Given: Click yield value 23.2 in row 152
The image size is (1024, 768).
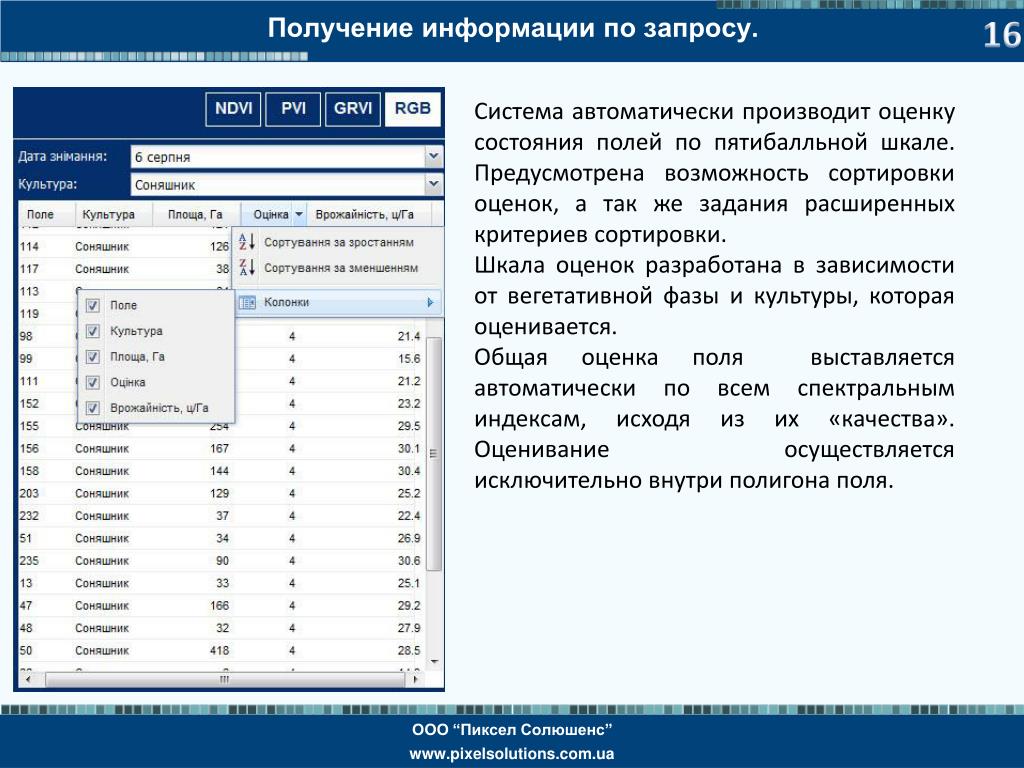Looking at the screenshot, I should 409,404.
